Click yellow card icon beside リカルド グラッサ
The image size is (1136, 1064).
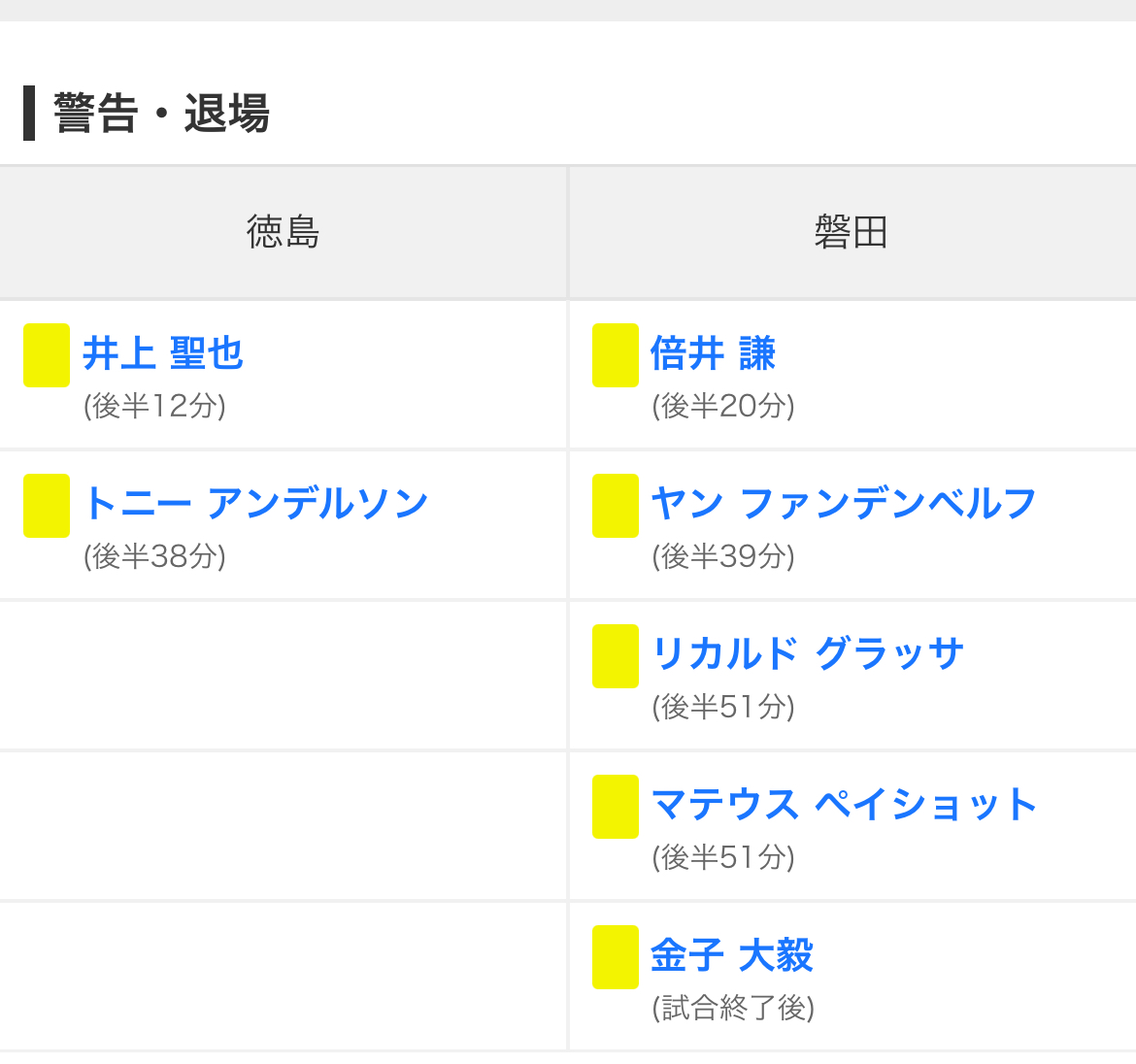[x=616, y=656]
